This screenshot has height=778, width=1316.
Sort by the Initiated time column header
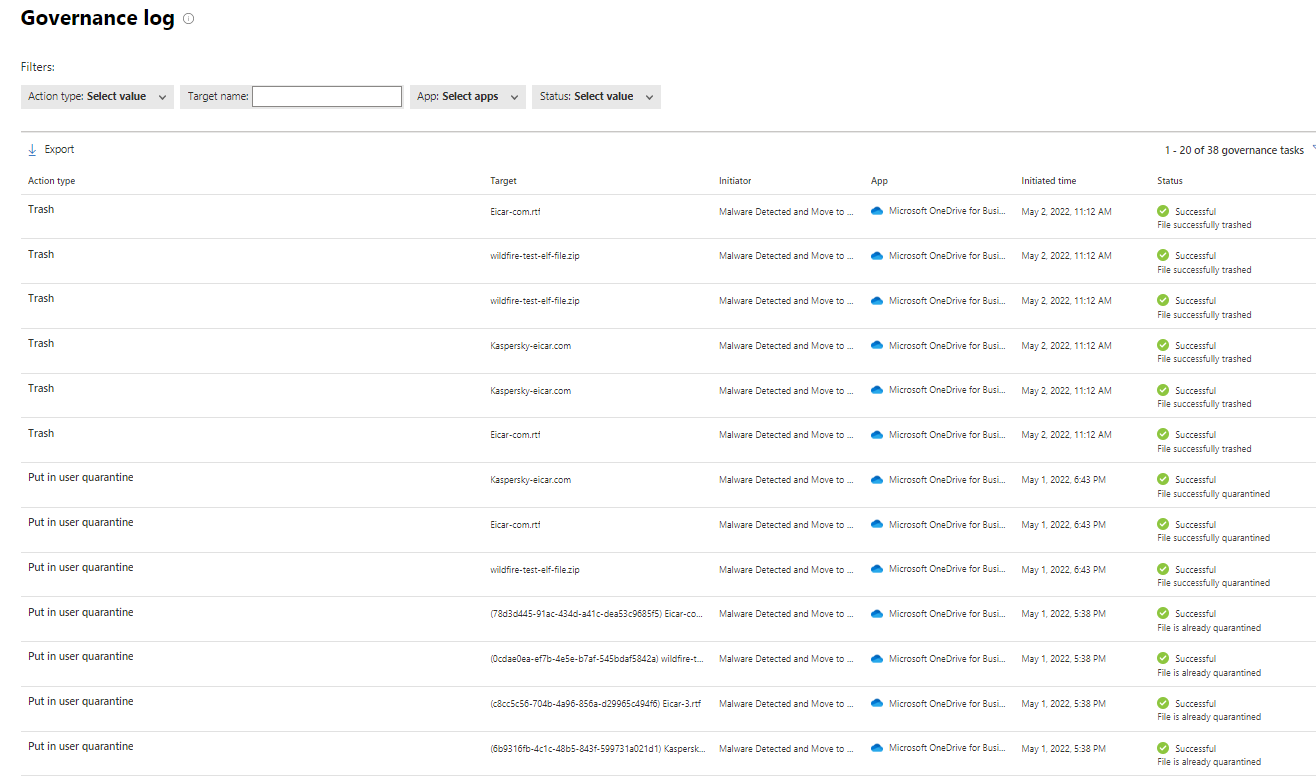click(x=1048, y=181)
